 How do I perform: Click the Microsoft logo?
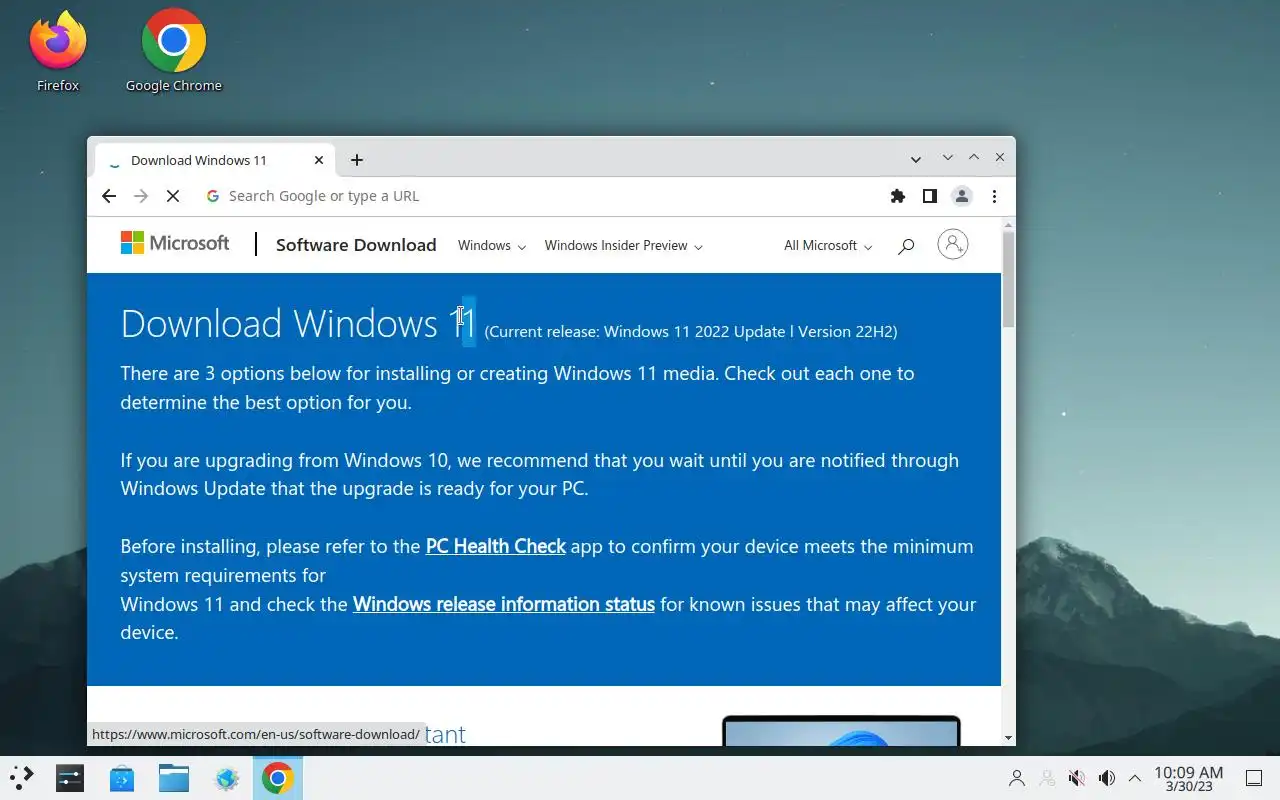[175, 243]
